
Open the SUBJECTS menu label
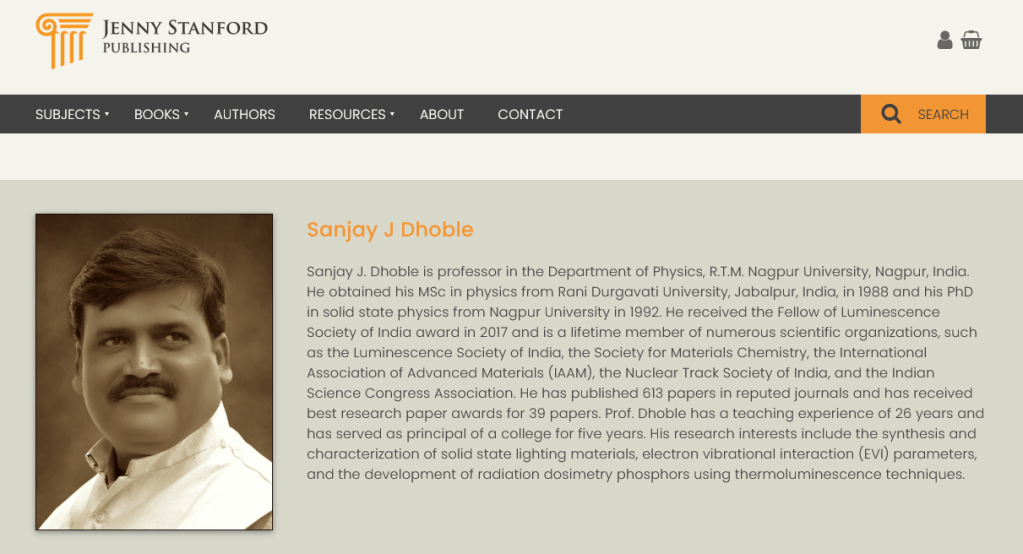pos(67,114)
